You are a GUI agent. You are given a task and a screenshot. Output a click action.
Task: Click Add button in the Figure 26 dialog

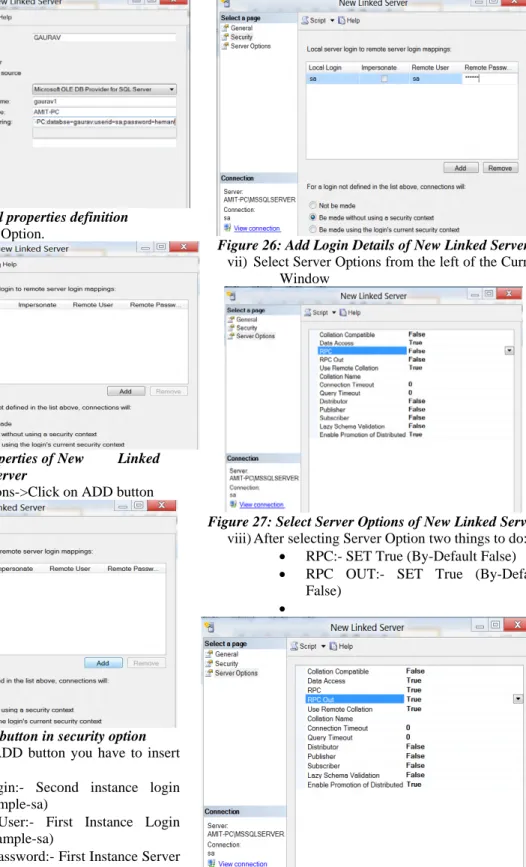tap(460, 168)
